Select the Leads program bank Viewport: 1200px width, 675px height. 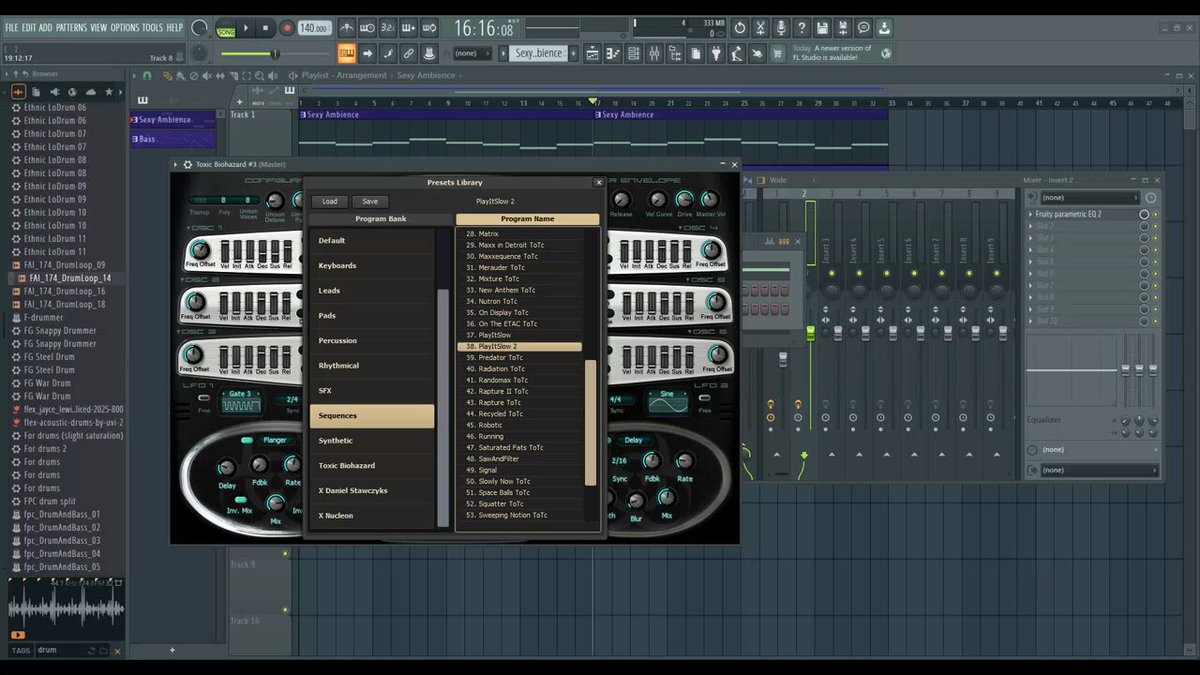tap(371, 291)
